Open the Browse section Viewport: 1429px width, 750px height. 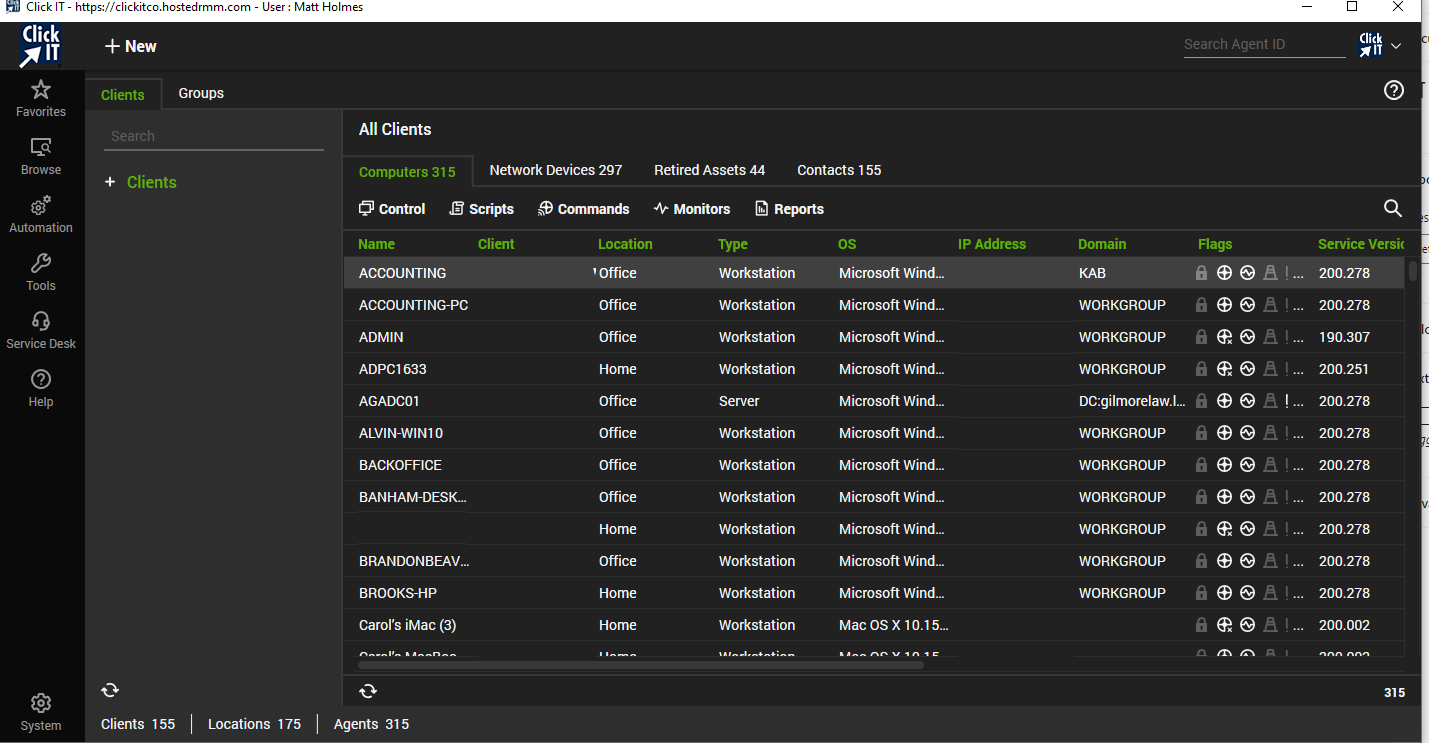pos(41,157)
